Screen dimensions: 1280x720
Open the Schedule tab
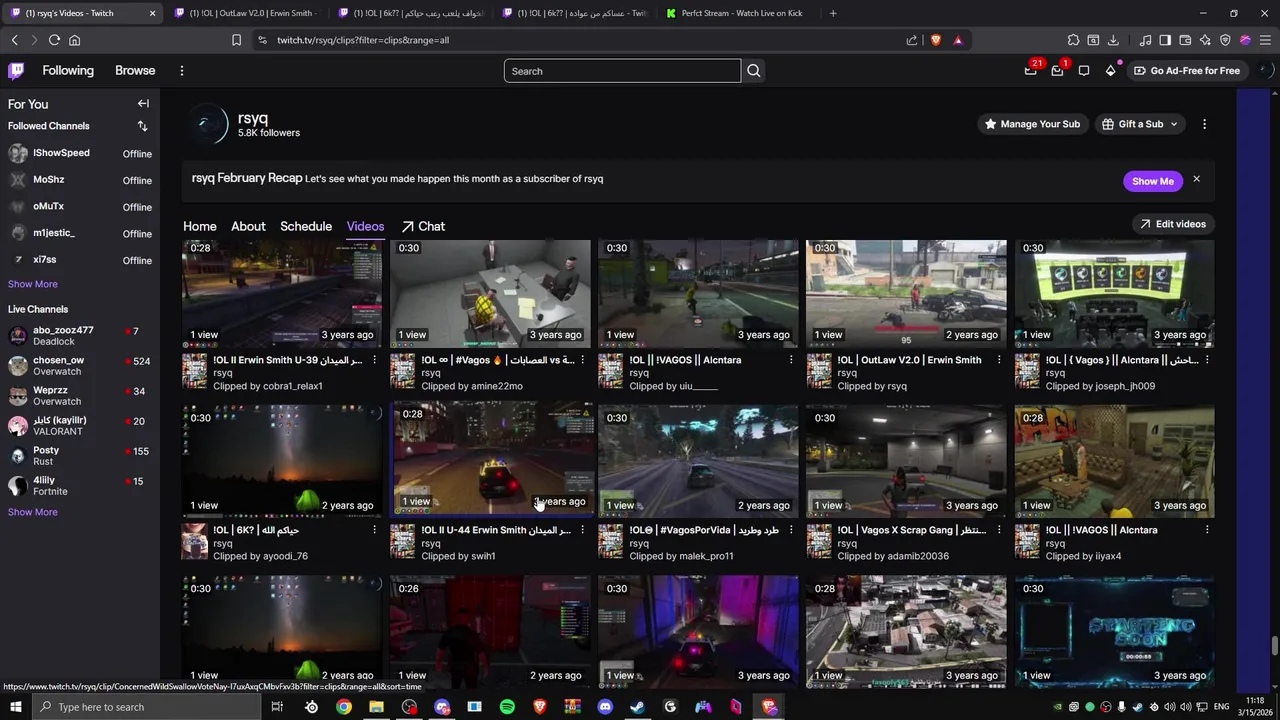coord(306,226)
